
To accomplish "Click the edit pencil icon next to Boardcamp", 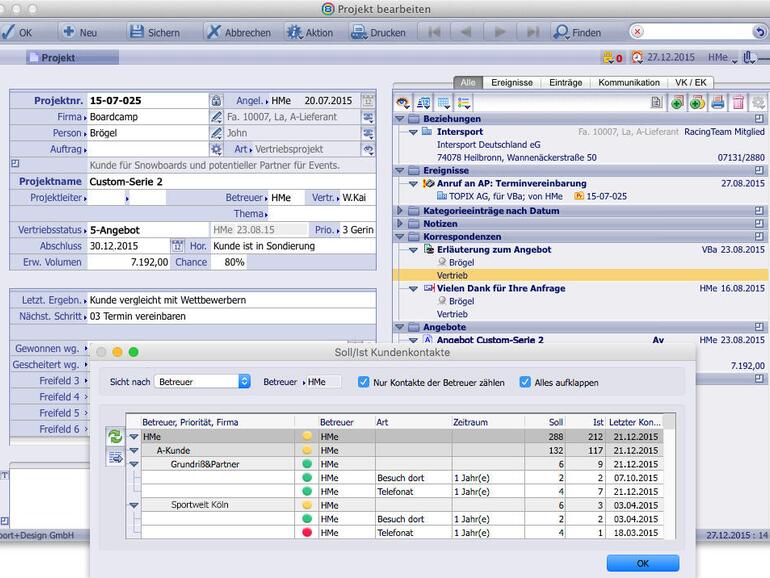I will (x=216, y=117).
